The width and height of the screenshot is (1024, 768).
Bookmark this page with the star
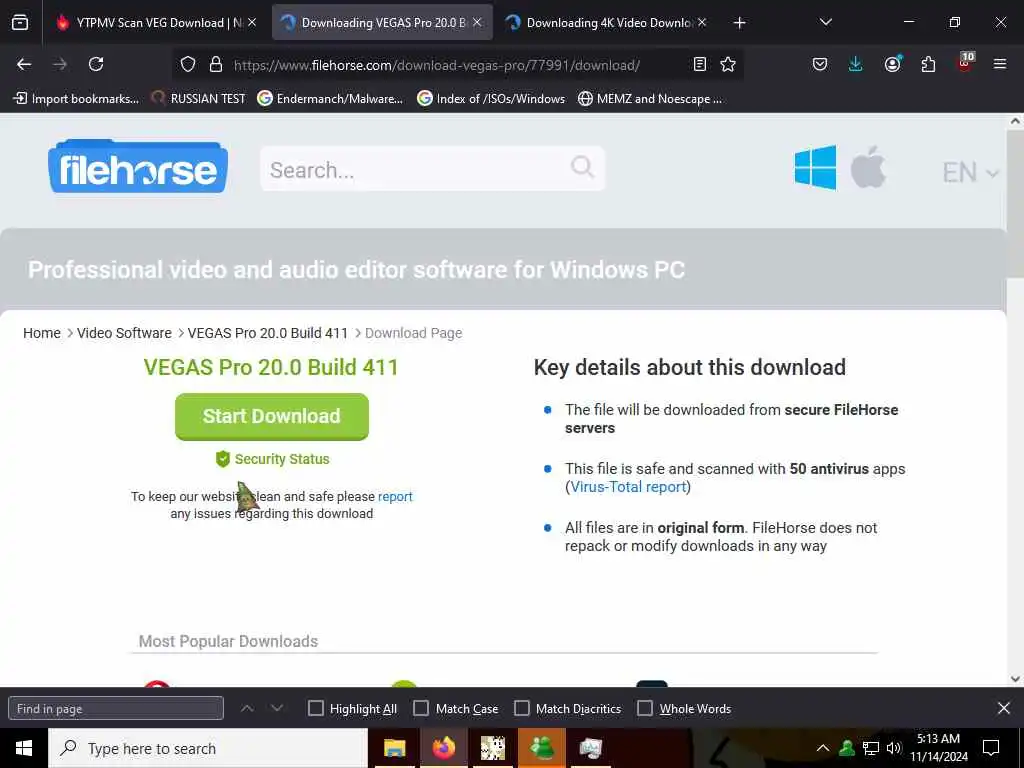[728, 64]
